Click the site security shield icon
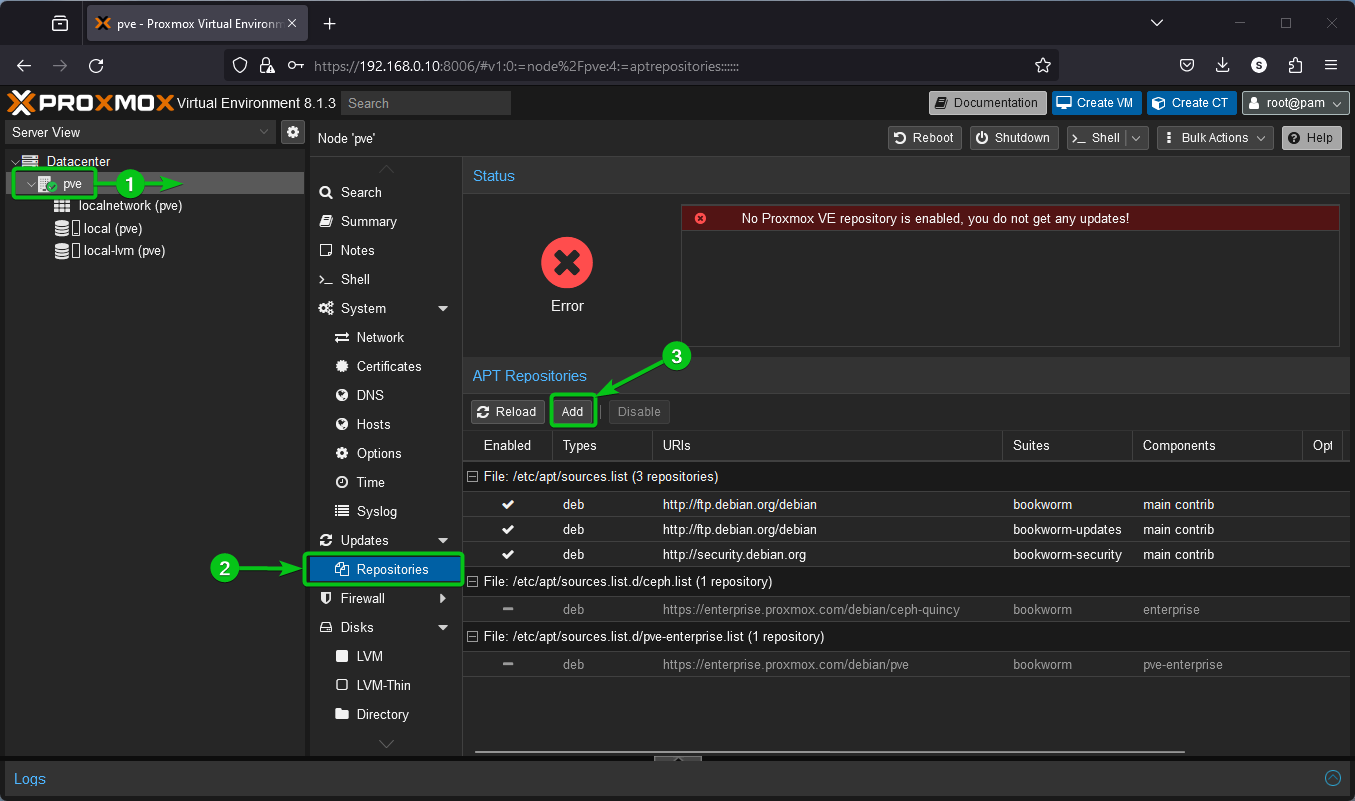The height and width of the screenshot is (801, 1355). [240, 66]
